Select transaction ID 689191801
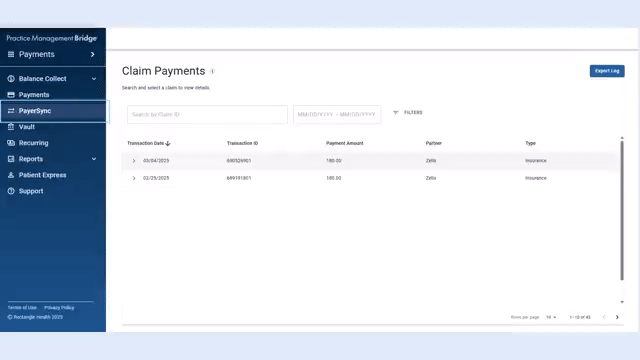Viewport: 640px width, 360px height. click(239, 178)
